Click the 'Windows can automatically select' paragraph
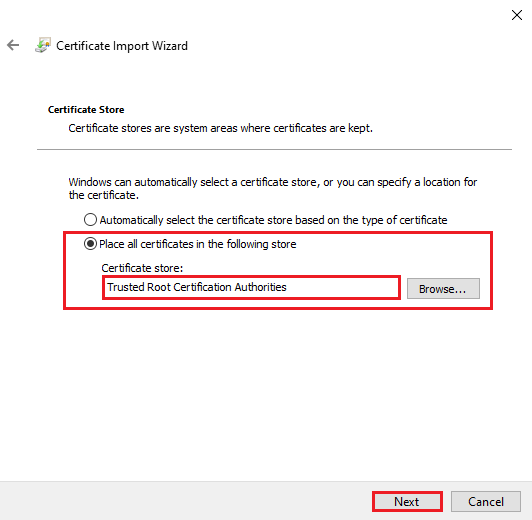This screenshot has width=532, height=520. (x=273, y=189)
